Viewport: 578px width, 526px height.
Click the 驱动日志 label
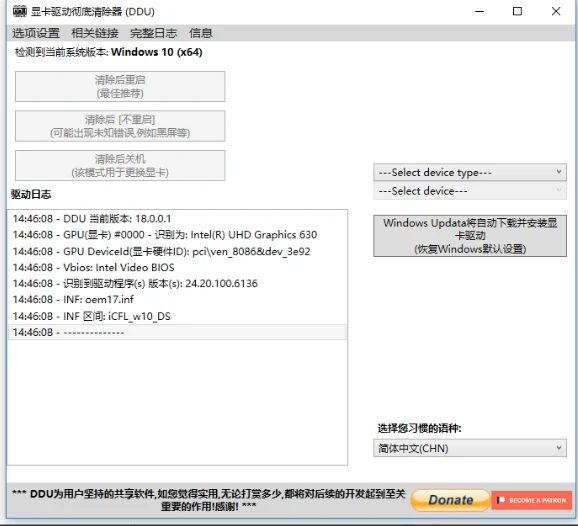point(31,194)
